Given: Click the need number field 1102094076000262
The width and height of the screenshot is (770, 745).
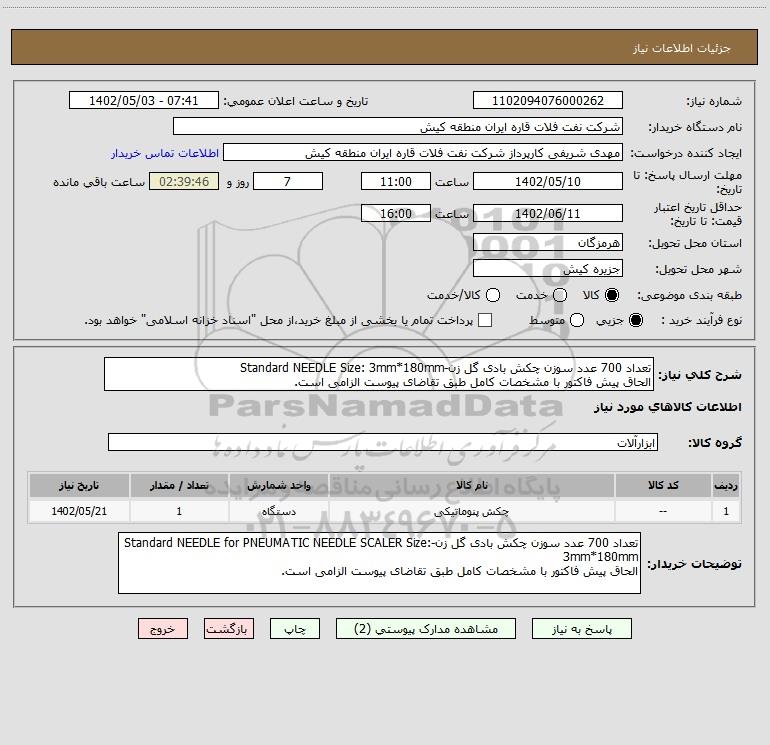Looking at the screenshot, I should pyautogui.click(x=548, y=100).
